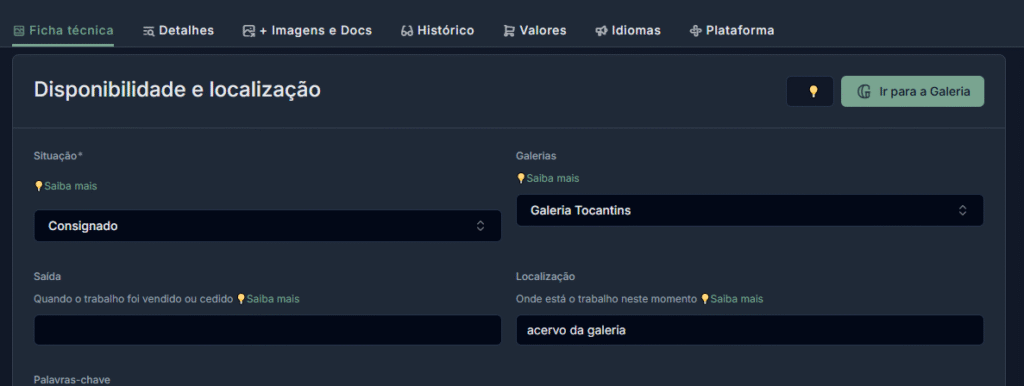Expand the Situação dropdown showing Consignado

268,226
